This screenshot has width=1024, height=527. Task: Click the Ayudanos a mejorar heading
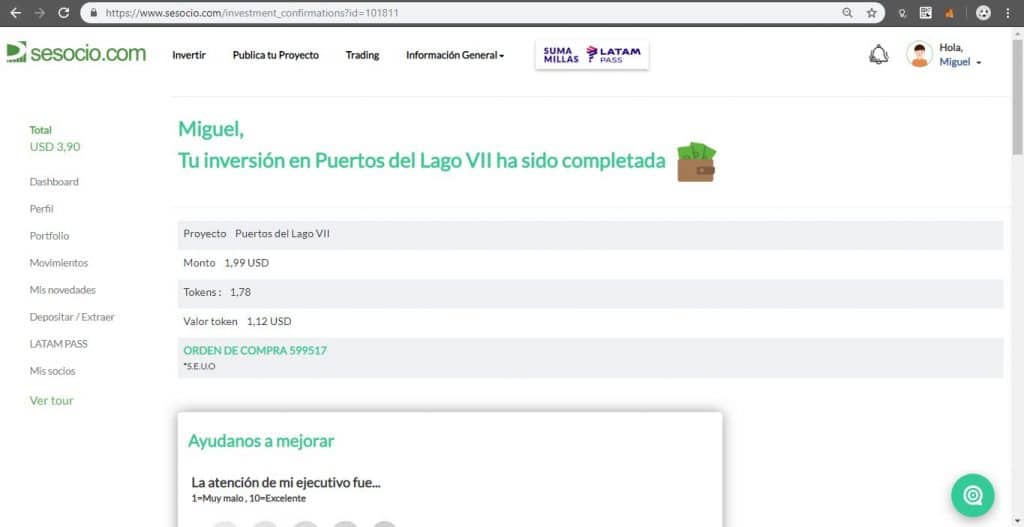click(261, 441)
